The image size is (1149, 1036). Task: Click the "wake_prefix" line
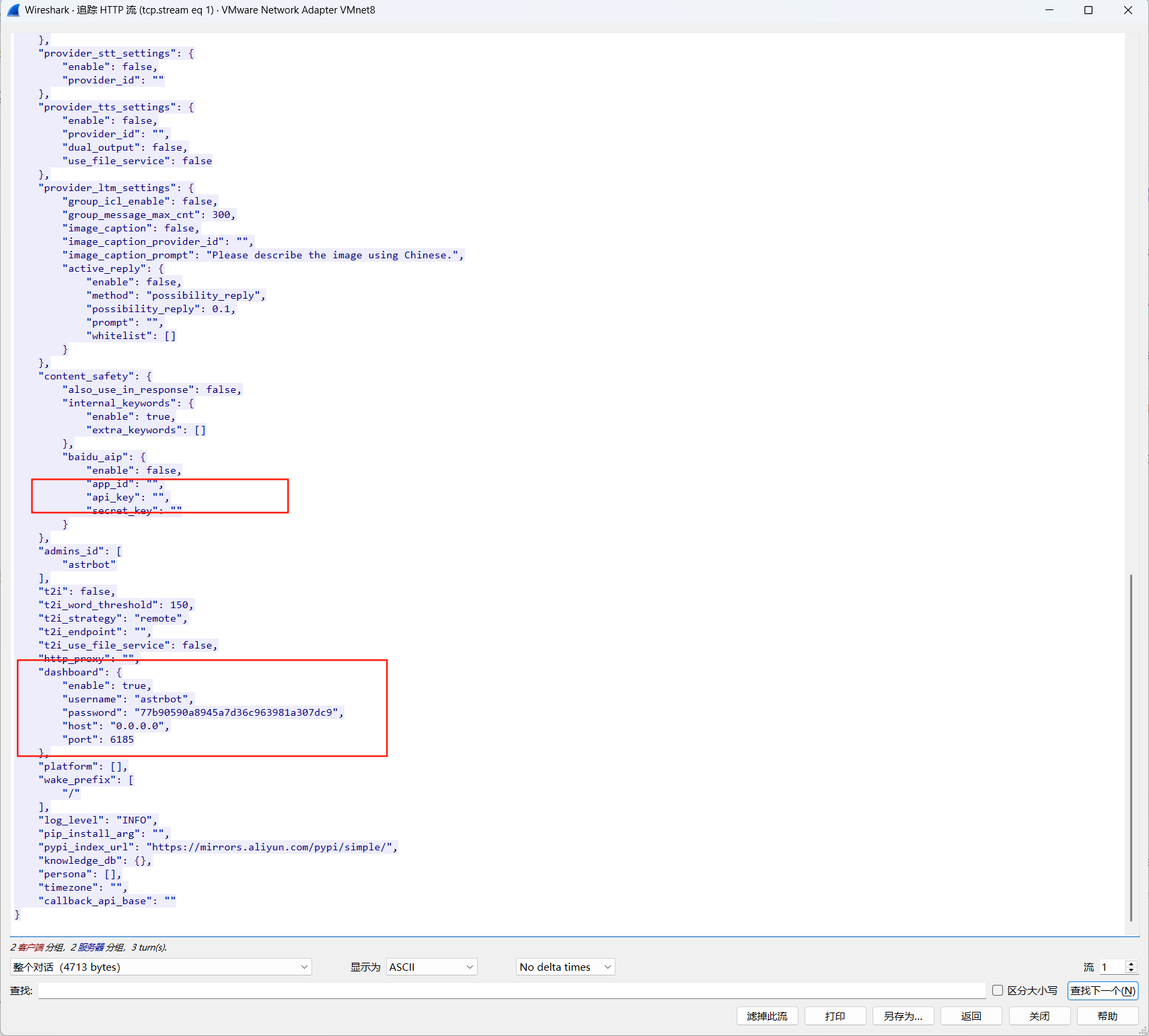click(86, 780)
